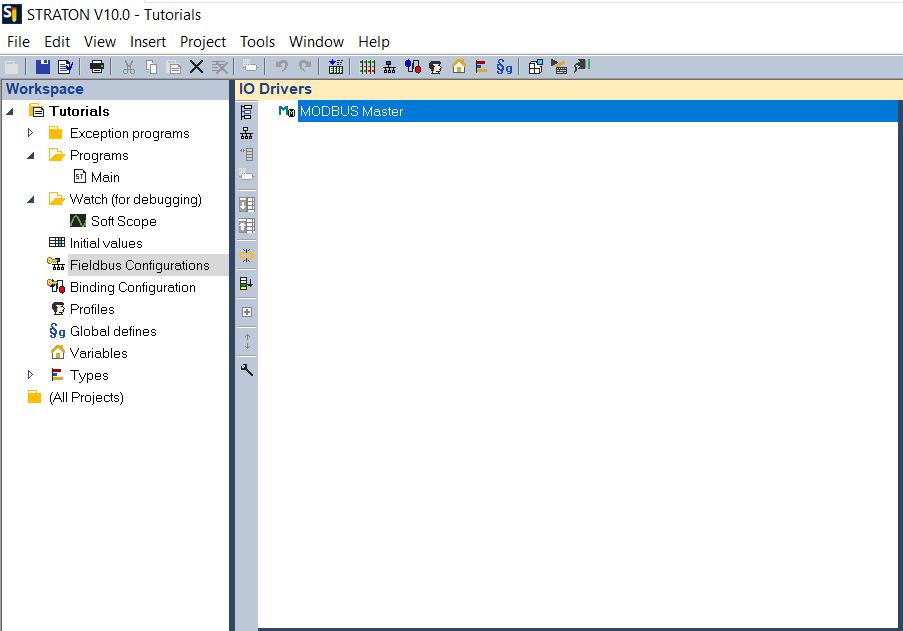Viewport: 903px width, 631px height.
Task: Click the topmost icon in IO Drivers sidebar
Action: pyautogui.click(x=247, y=112)
